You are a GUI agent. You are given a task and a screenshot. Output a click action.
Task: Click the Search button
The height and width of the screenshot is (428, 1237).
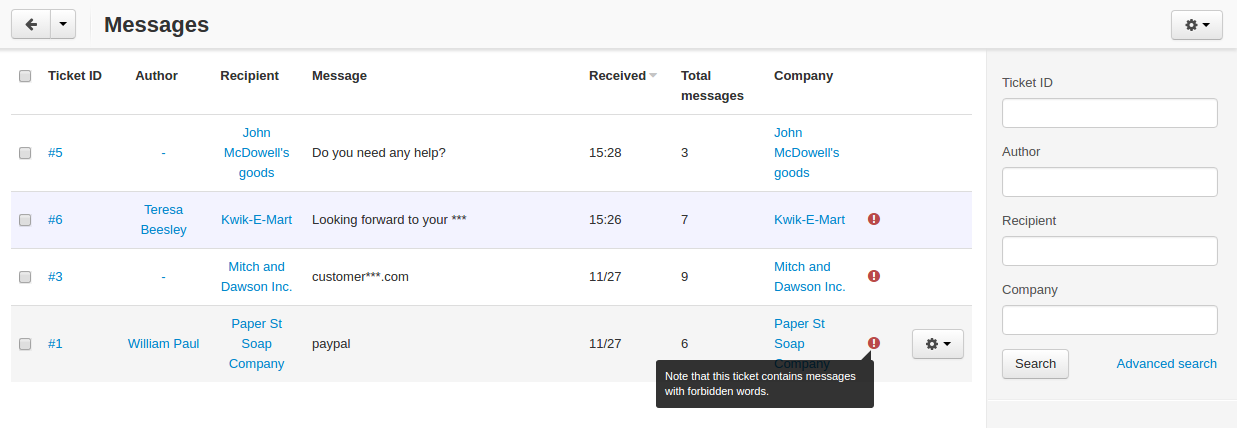point(1035,364)
